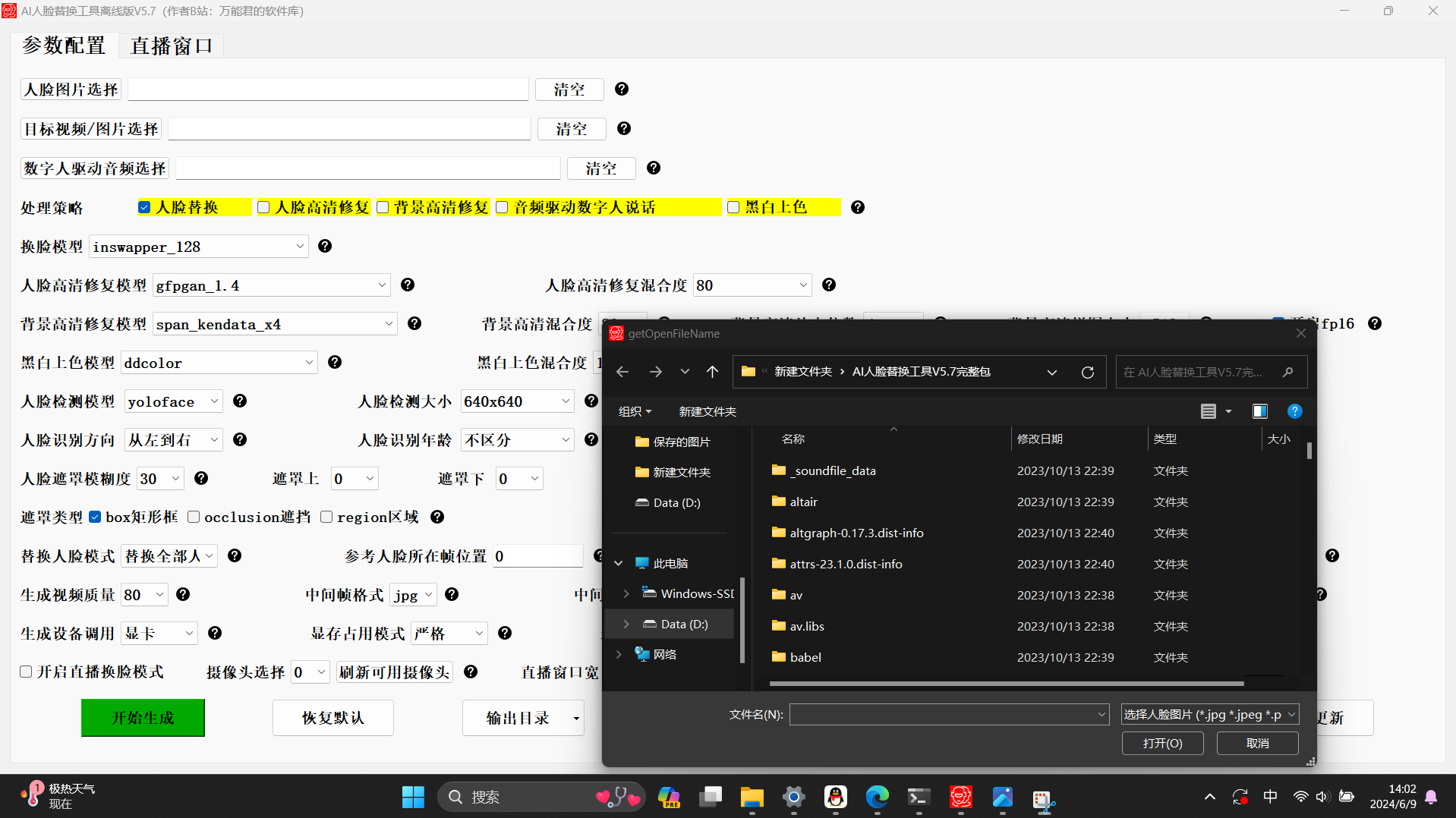Click the refresh icon in file dialog
The image size is (1456, 818).
click(x=1087, y=372)
